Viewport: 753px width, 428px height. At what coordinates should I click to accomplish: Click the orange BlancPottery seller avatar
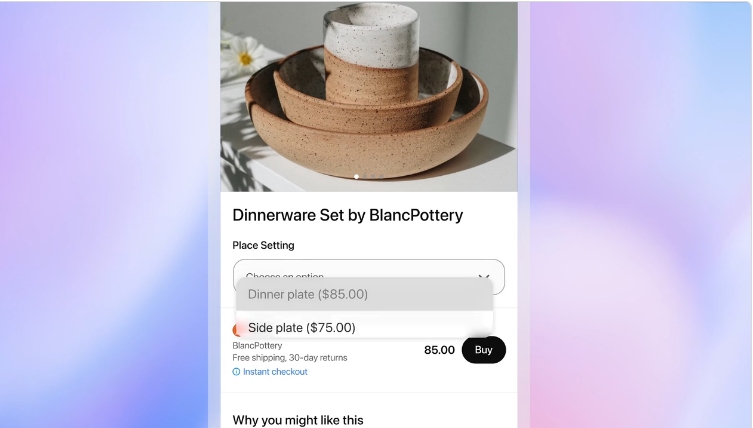coord(235,330)
